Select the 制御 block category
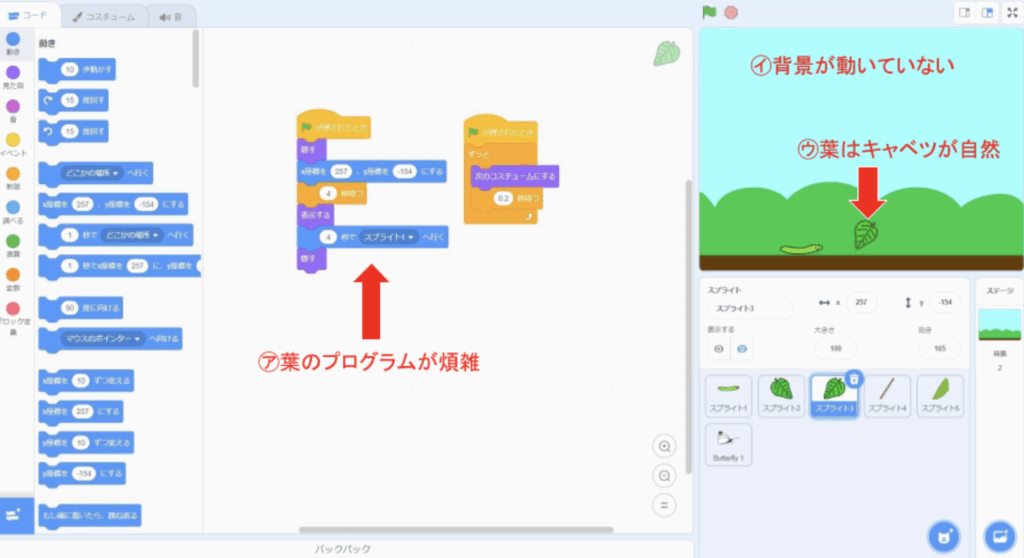This screenshot has height=558, width=1024. tap(13, 178)
